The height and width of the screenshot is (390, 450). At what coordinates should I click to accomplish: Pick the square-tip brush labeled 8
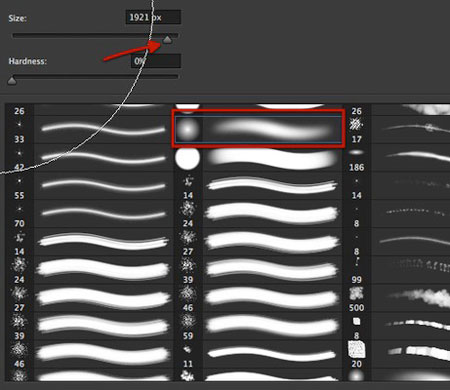[397, 326]
